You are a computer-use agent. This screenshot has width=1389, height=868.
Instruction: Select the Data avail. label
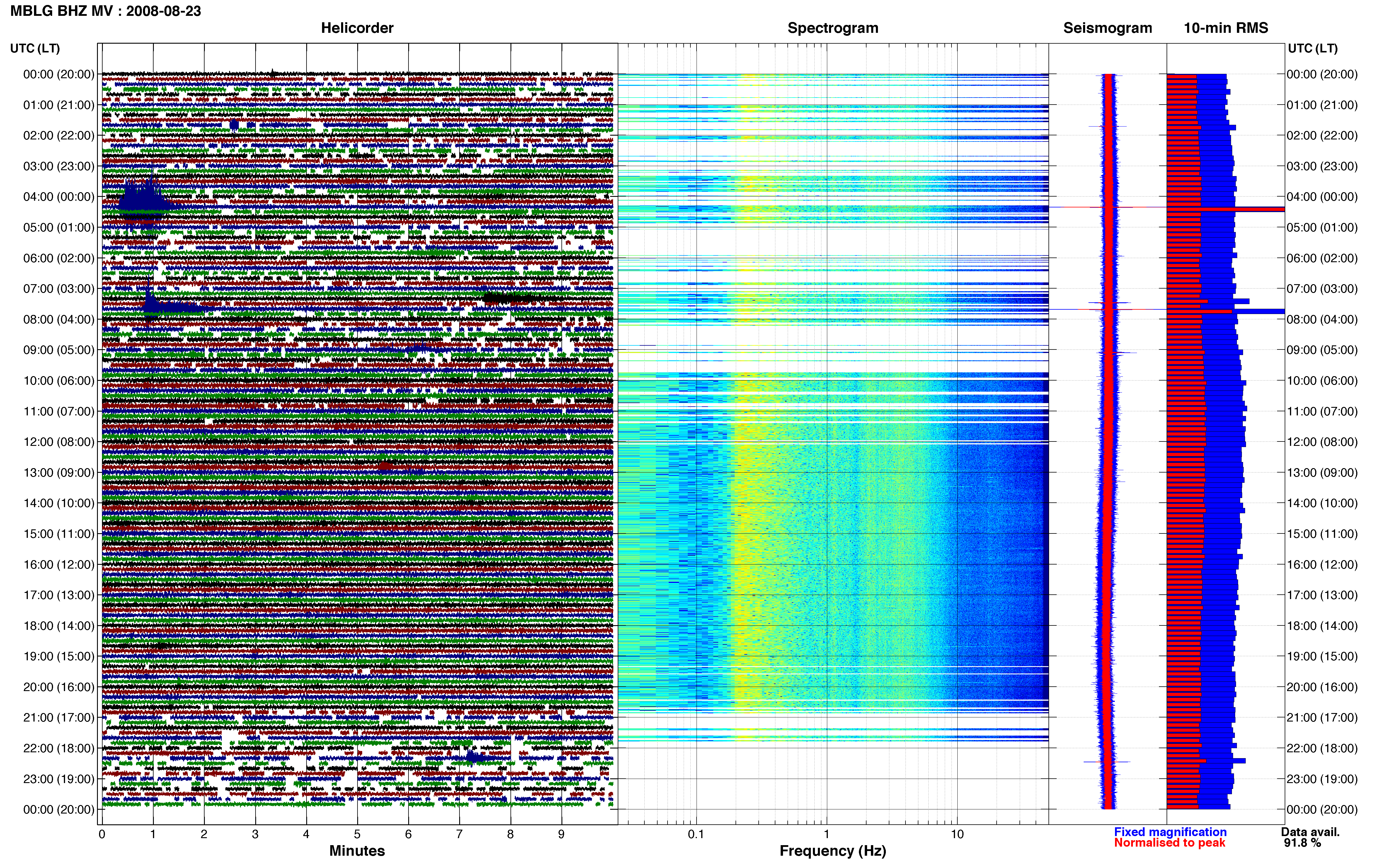[1310, 833]
